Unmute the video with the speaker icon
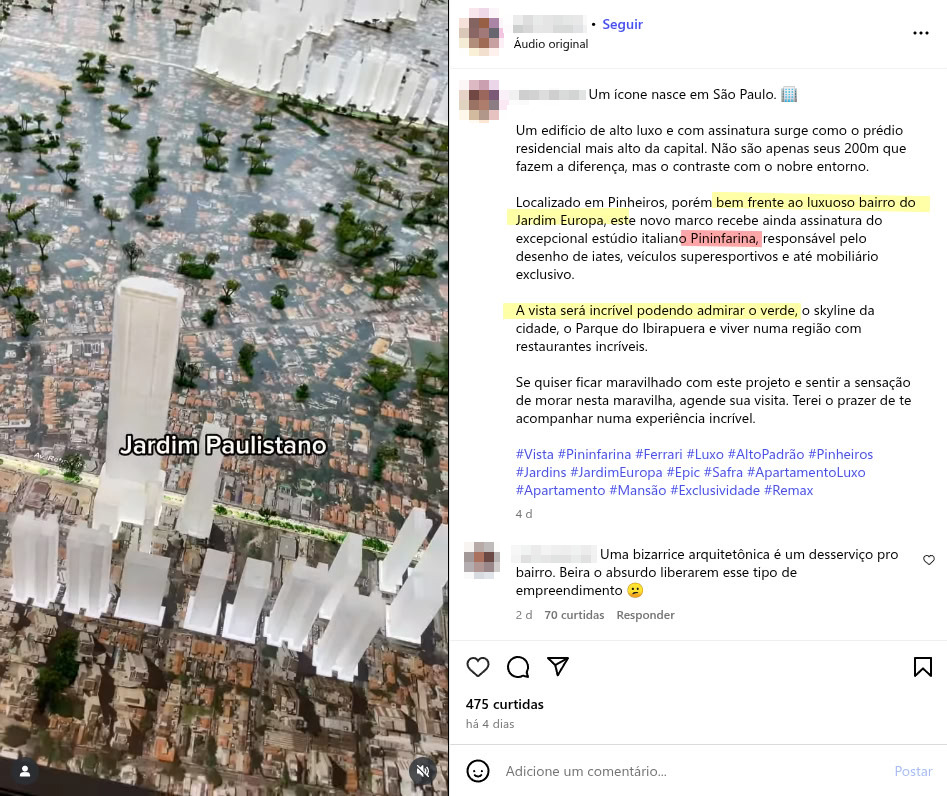The height and width of the screenshot is (796, 947). [x=423, y=771]
